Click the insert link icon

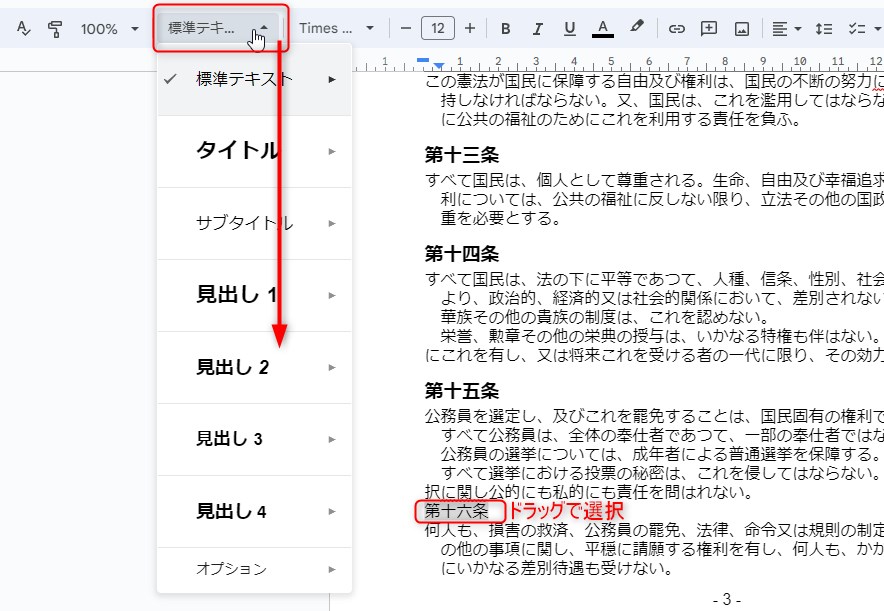[x=677, y=28]
